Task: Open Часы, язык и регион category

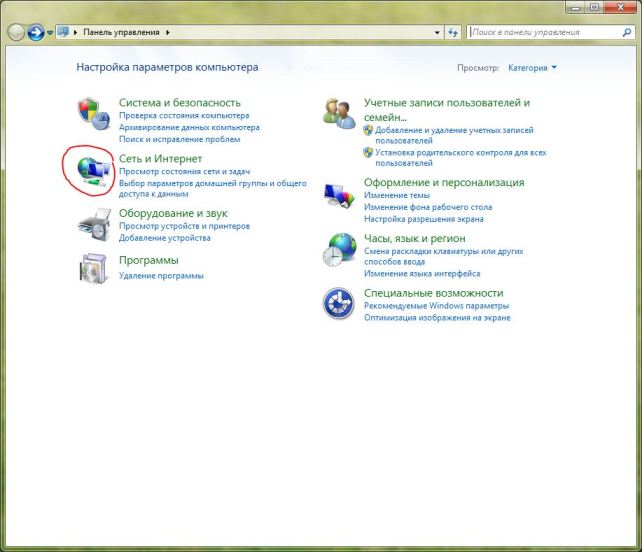Action: click(414, 238)
